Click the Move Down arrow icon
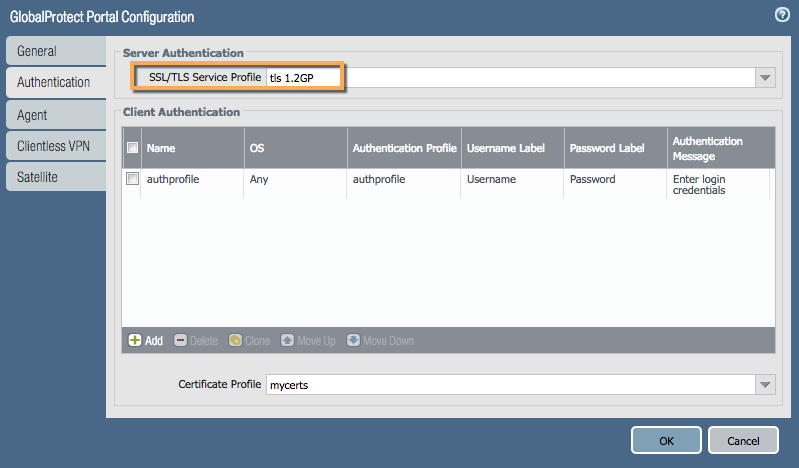 click(x=353, y=340)
